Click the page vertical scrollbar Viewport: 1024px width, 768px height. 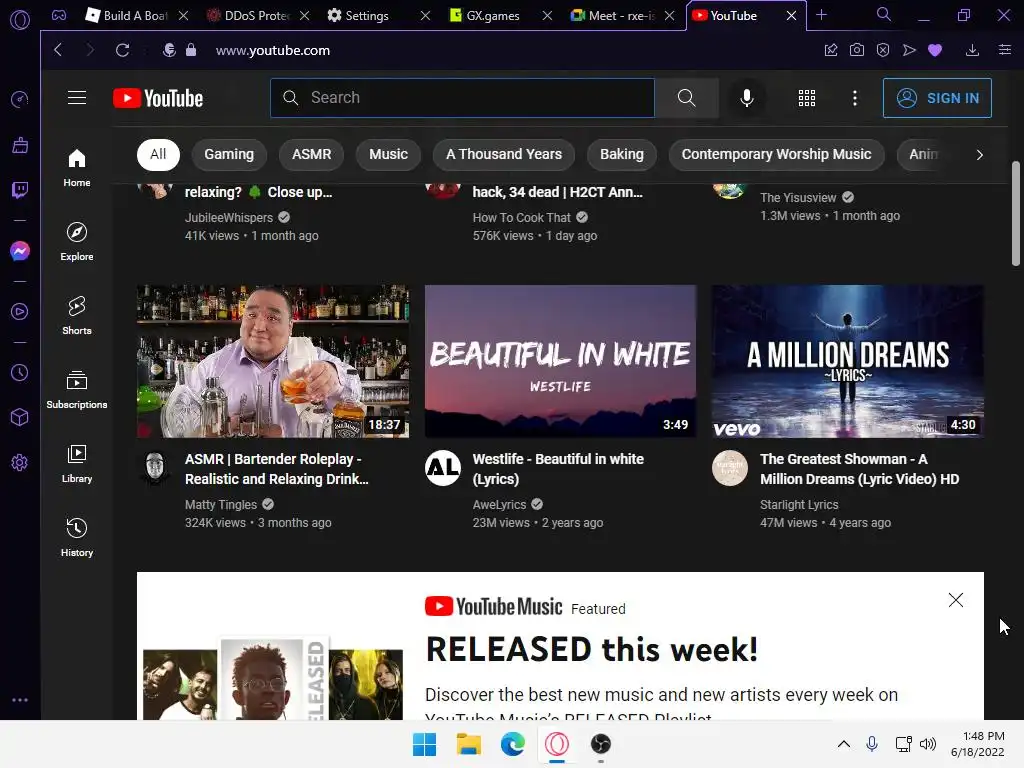[x=1016, y=214]
